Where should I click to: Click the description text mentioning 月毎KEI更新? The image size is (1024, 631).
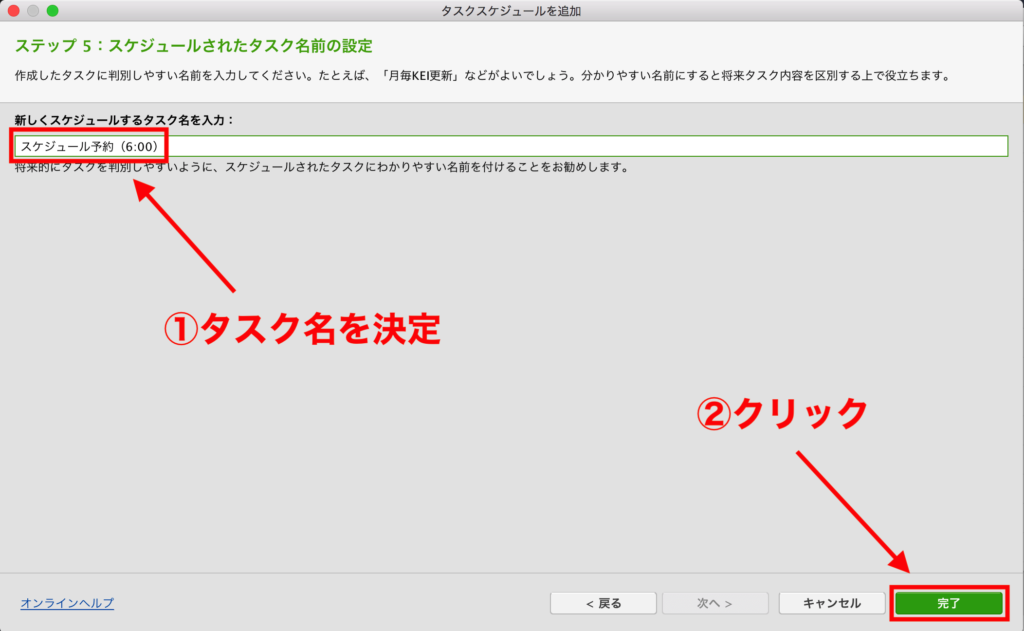click(483, 76)
